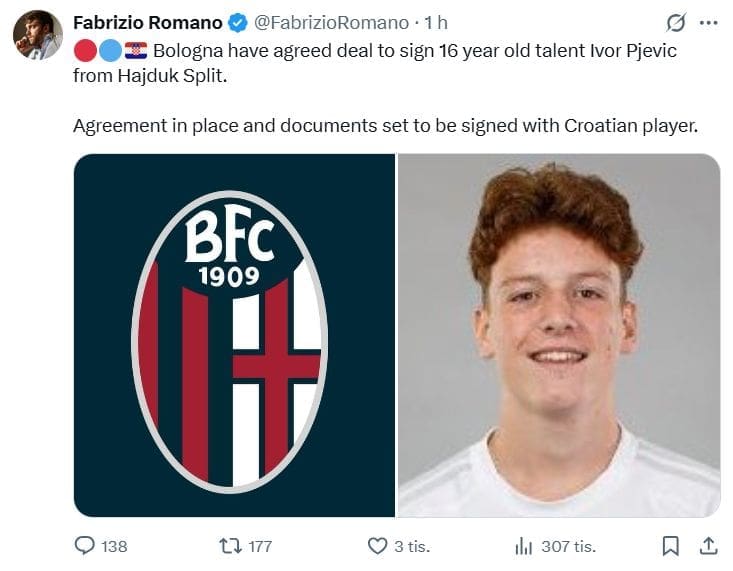Viewport: 733px width, 571px height.
Task: Open the three-dot more options menu
Action: coord(709,22)
